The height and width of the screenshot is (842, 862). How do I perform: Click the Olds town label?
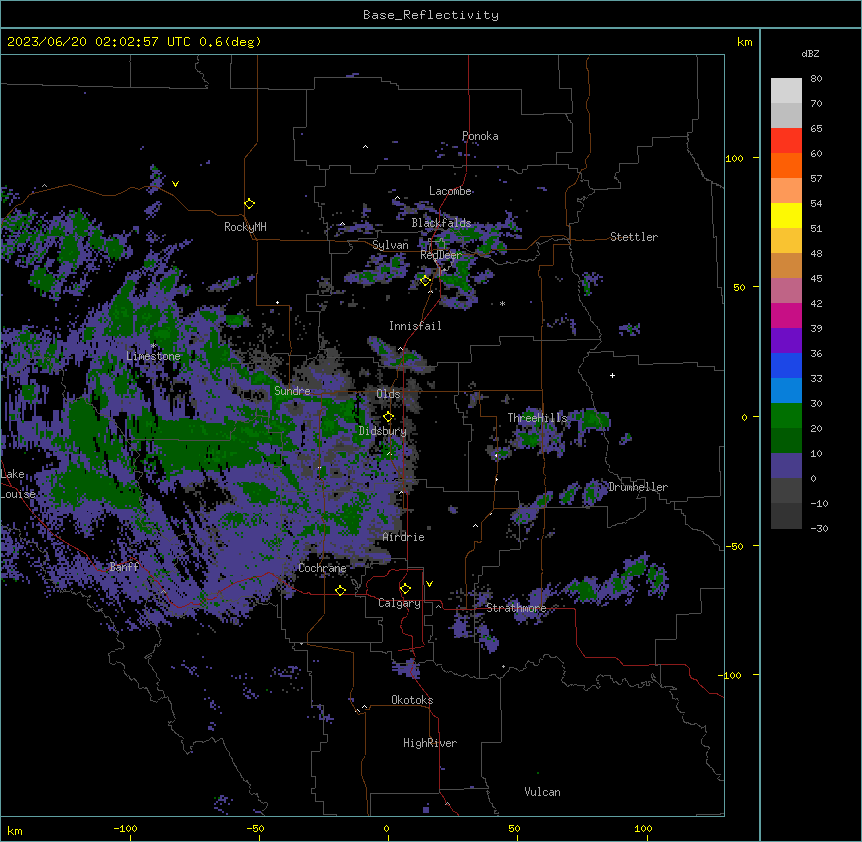click(388, 394)
